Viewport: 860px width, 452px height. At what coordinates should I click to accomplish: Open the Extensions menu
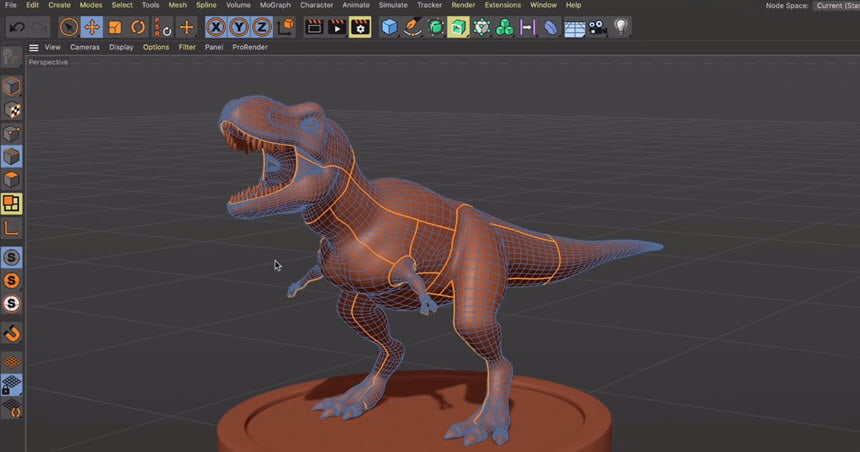503,5
